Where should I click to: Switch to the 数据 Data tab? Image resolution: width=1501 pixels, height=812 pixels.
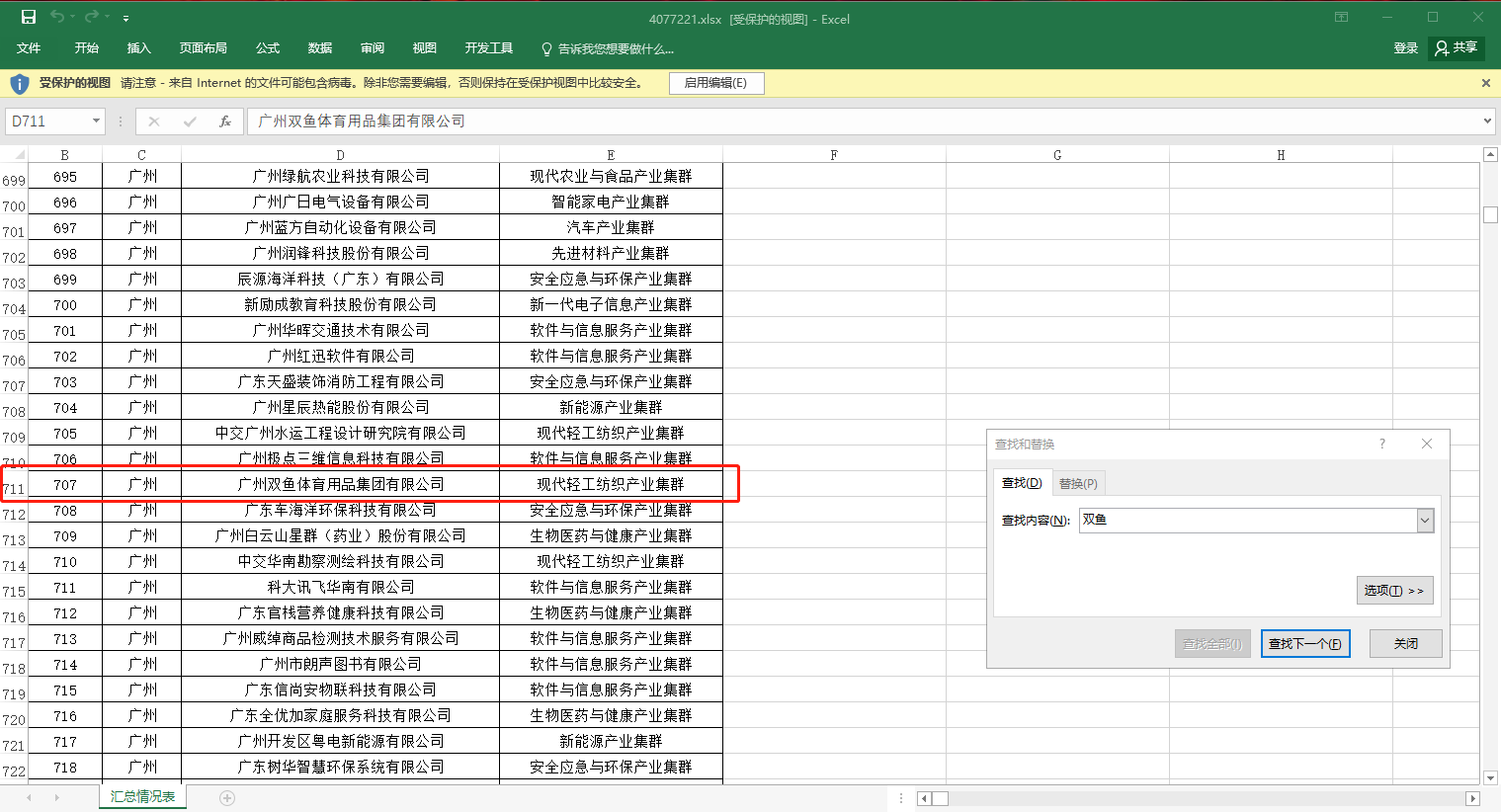(x=320, y=48)
